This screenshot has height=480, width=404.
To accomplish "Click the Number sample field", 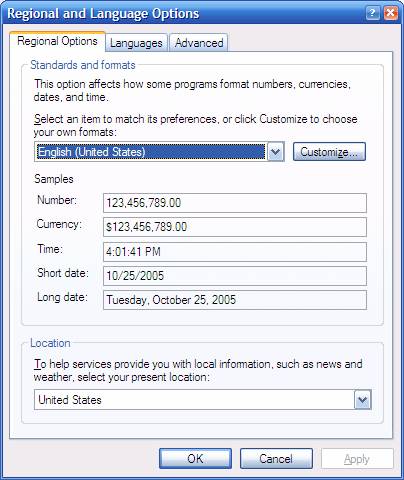I will (x=235, y=203).
